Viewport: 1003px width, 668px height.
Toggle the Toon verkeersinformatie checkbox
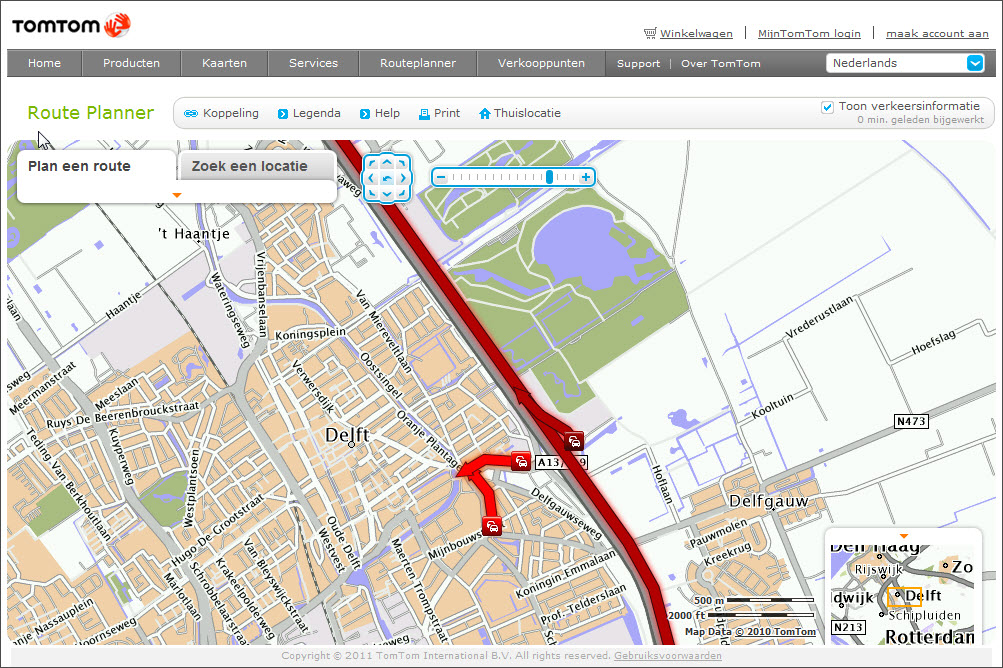point(827,107)
